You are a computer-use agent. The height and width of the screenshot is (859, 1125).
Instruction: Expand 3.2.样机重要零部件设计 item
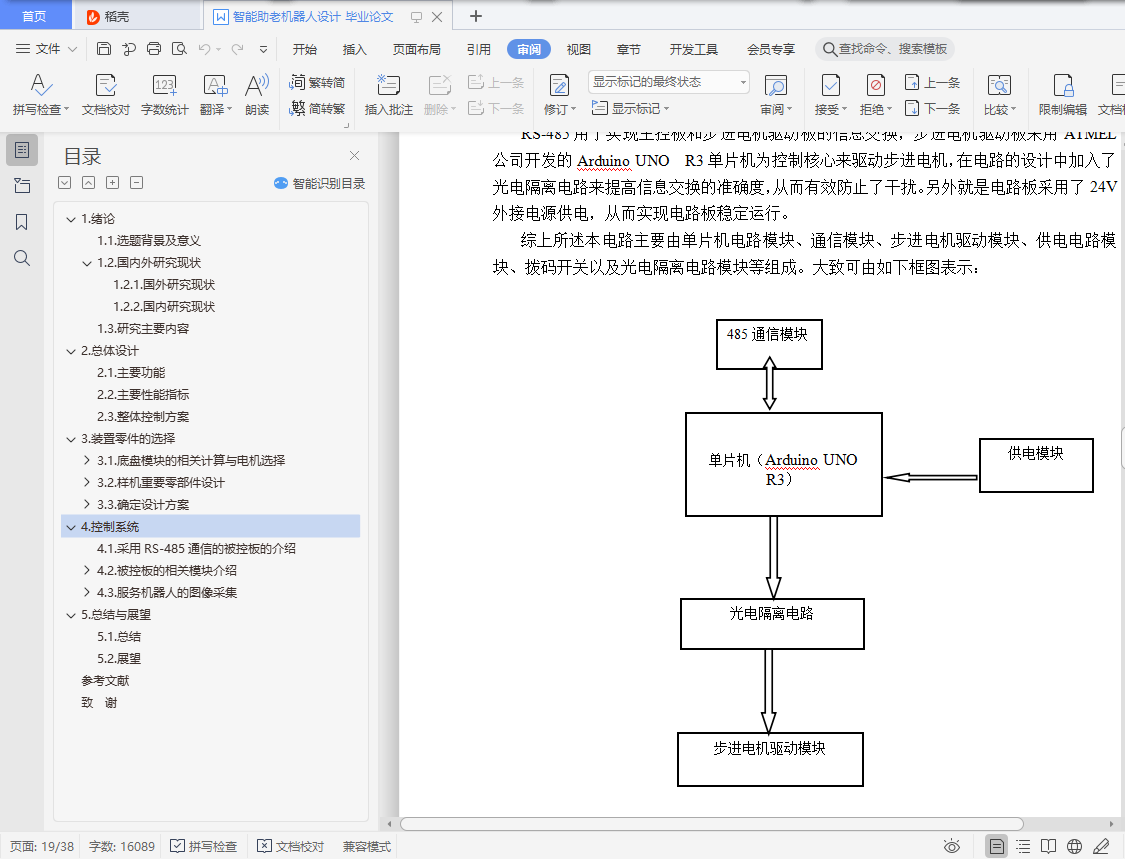[x=87, y=482]
